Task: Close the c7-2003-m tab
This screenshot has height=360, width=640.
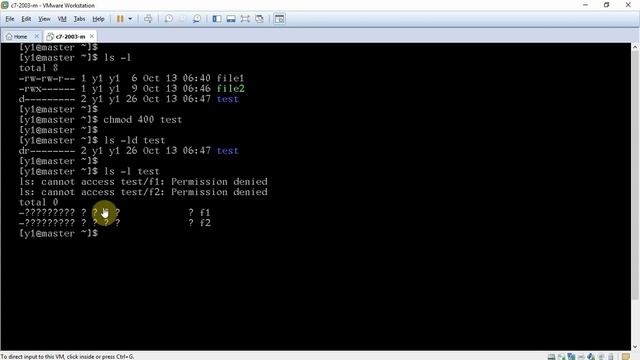Action: click(x=92, y=36)
